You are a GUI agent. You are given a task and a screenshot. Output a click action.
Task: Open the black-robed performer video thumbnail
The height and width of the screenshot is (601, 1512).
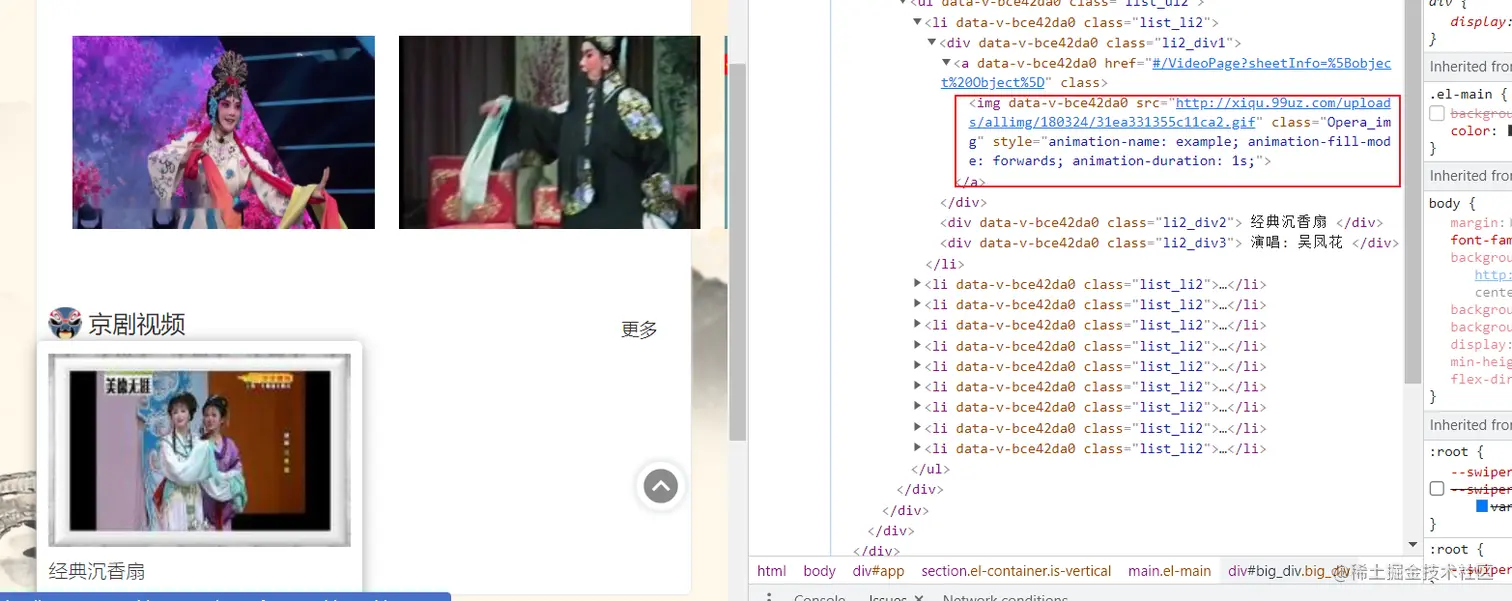tap(549, 132)
